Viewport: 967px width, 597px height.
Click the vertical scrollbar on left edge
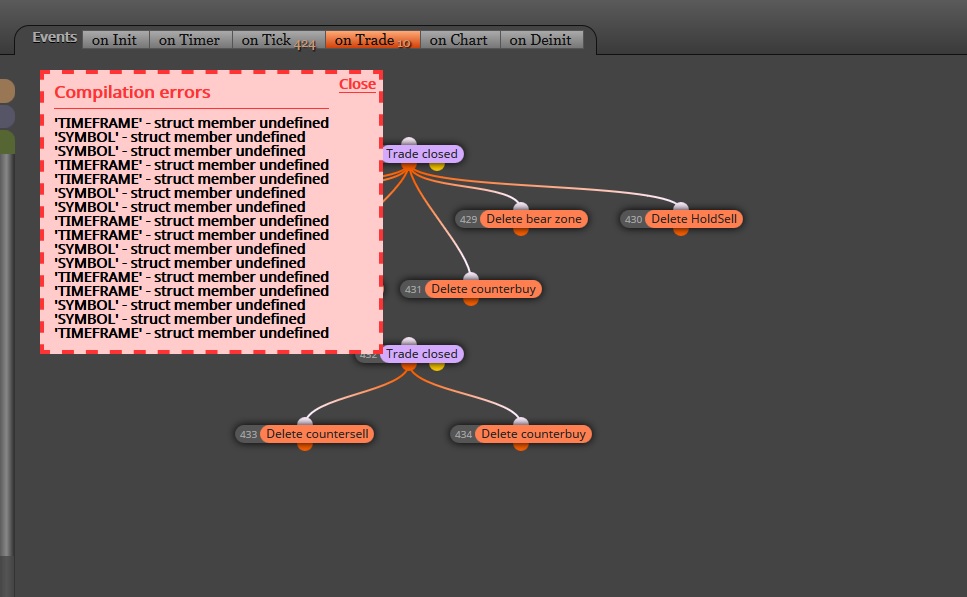pos(6,355)
